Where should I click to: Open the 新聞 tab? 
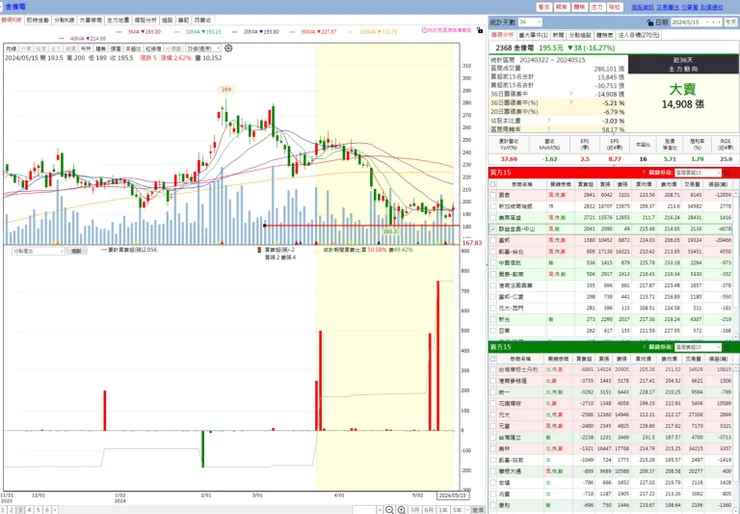[558, 35]
